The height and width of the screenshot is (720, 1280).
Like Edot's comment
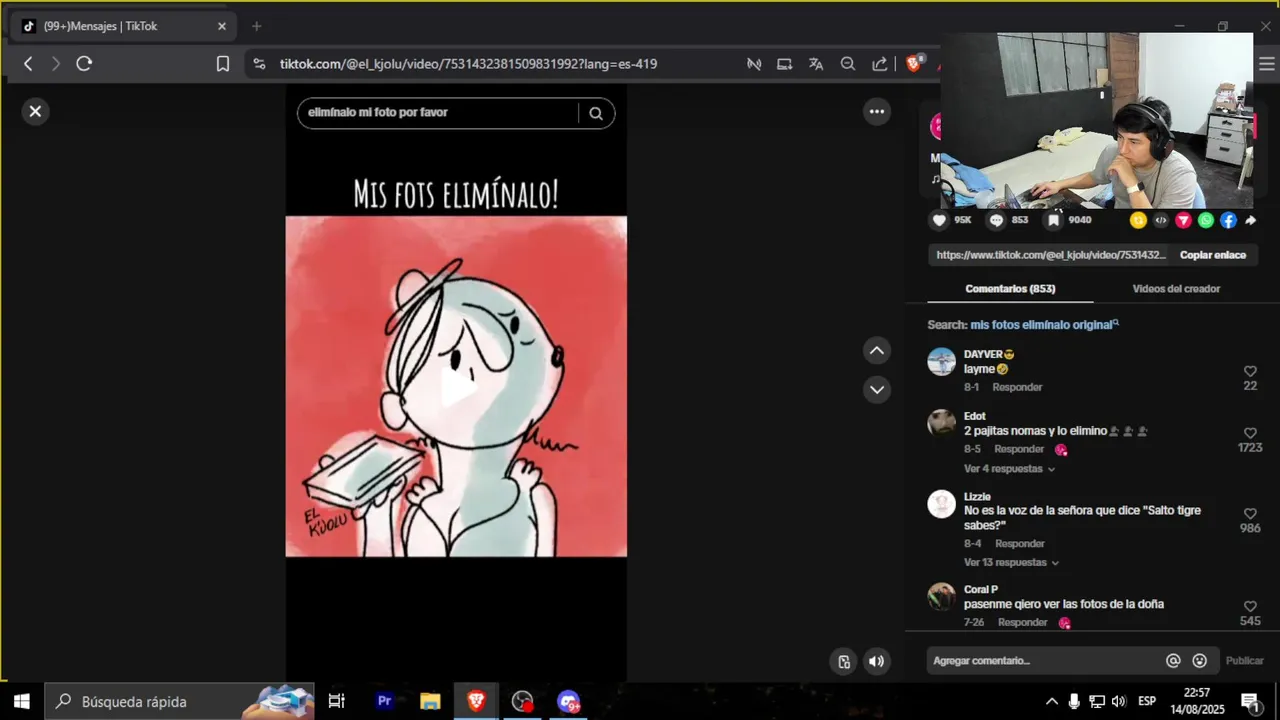coord(1250,434)
